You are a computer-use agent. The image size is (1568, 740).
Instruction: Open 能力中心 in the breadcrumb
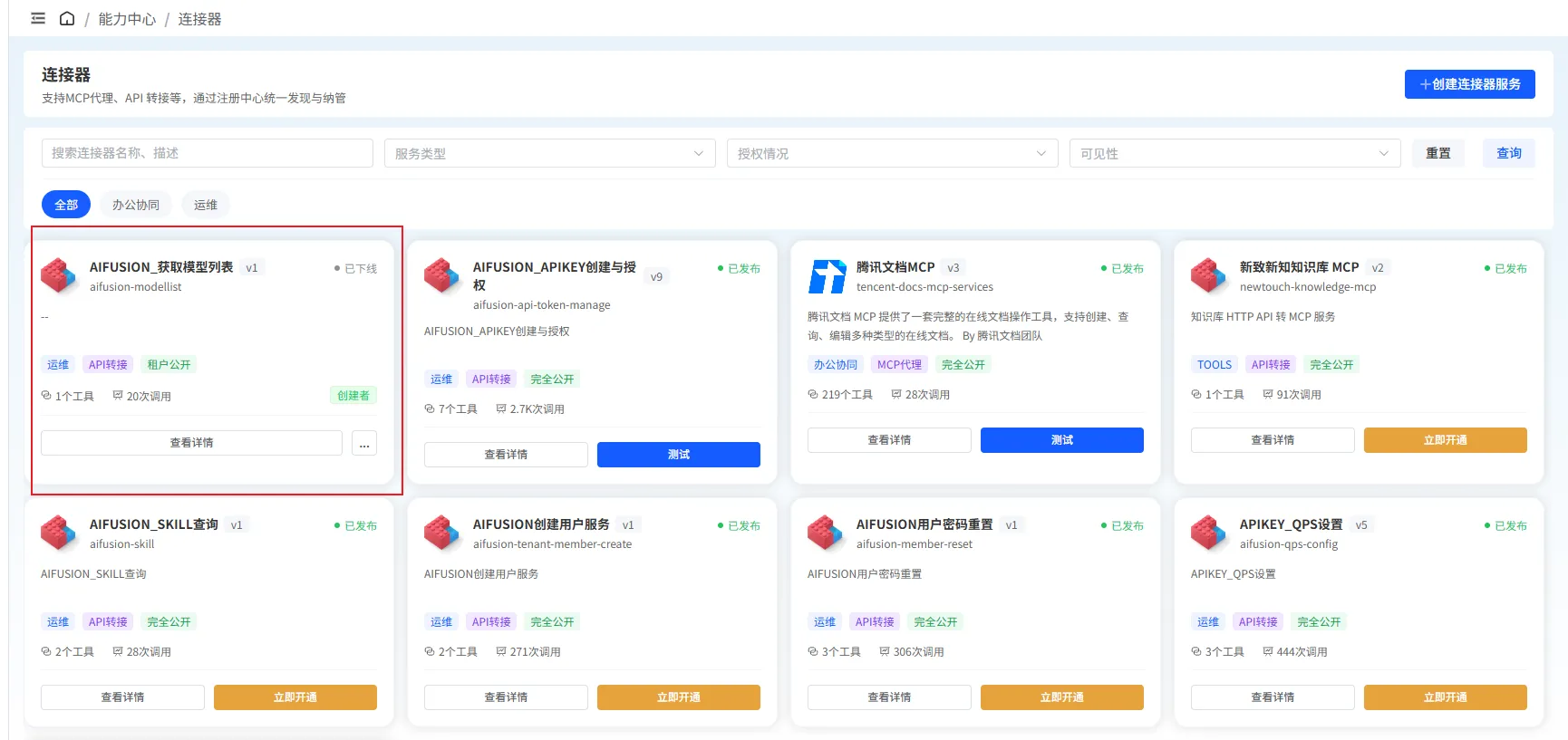click(x=127, y=19)
